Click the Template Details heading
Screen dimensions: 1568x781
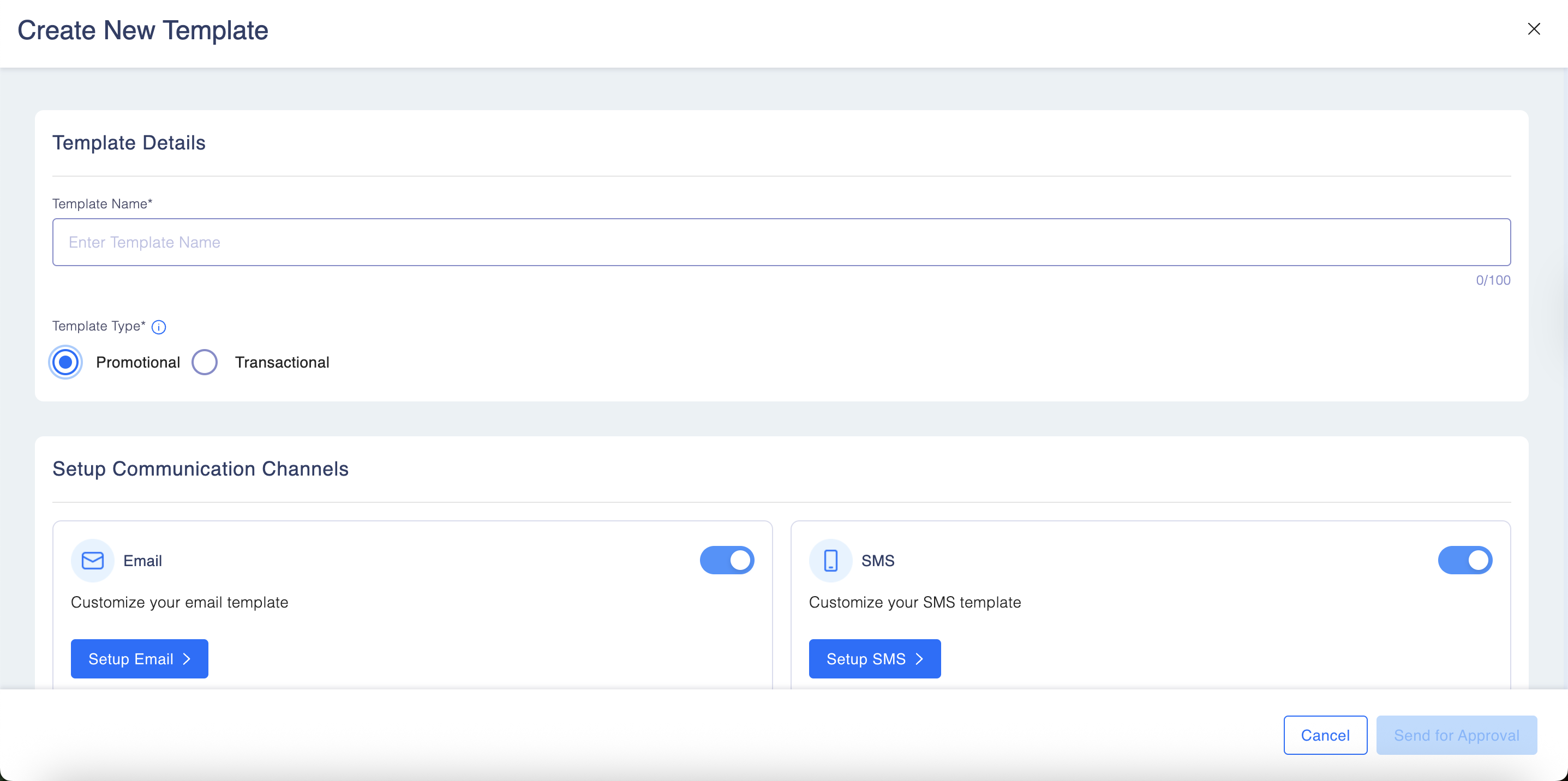[129, 143]
